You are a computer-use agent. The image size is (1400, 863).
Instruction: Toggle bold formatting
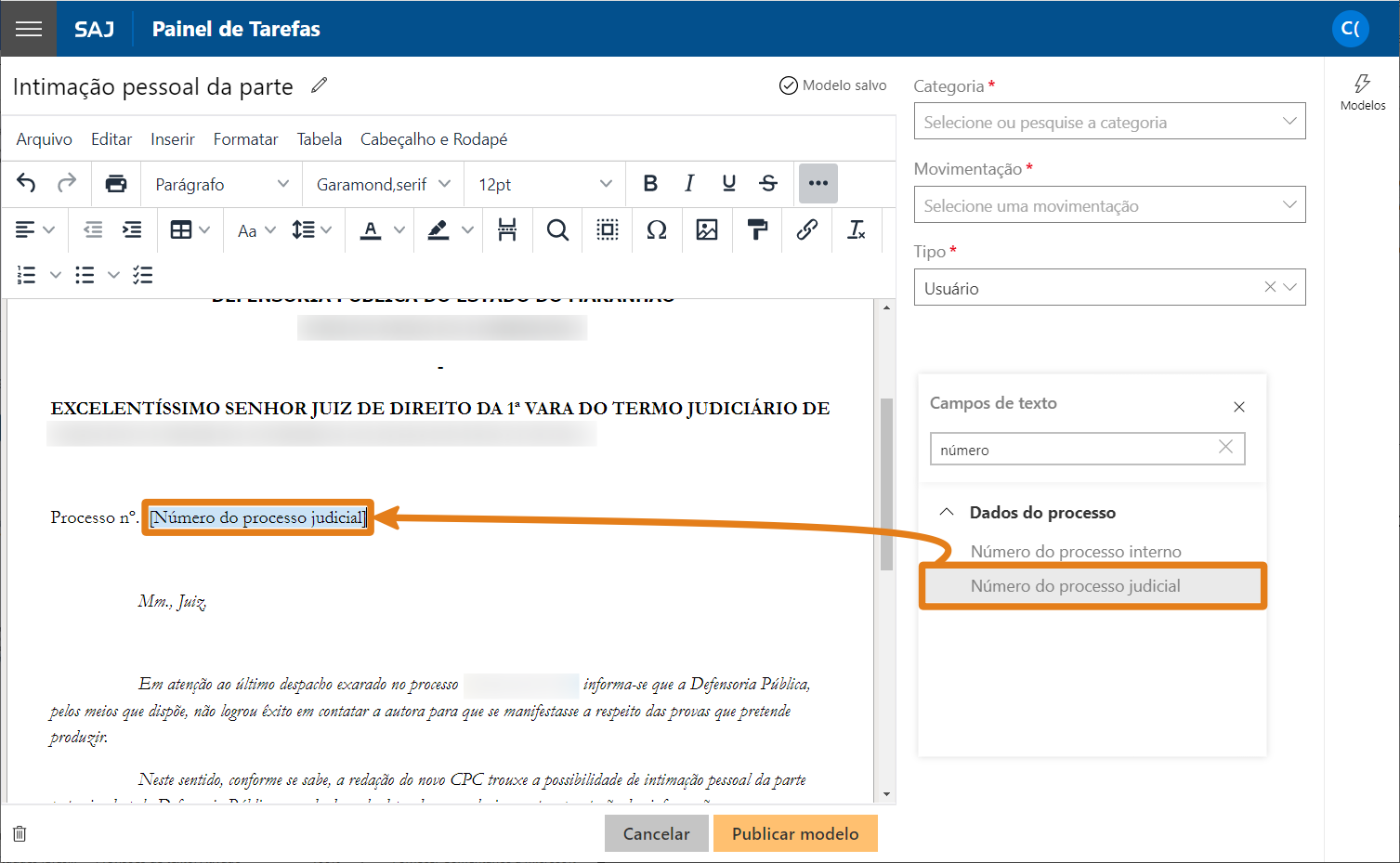(x=650, y=184)
